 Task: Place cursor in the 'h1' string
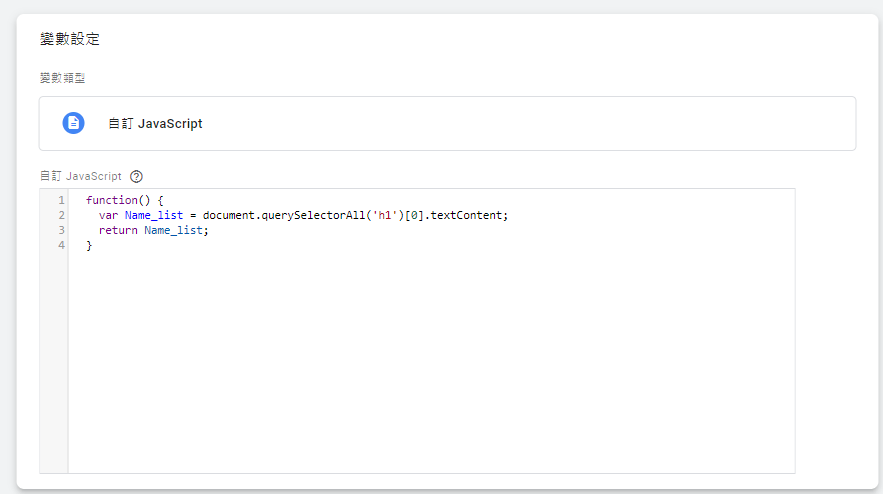coord(381,215)
